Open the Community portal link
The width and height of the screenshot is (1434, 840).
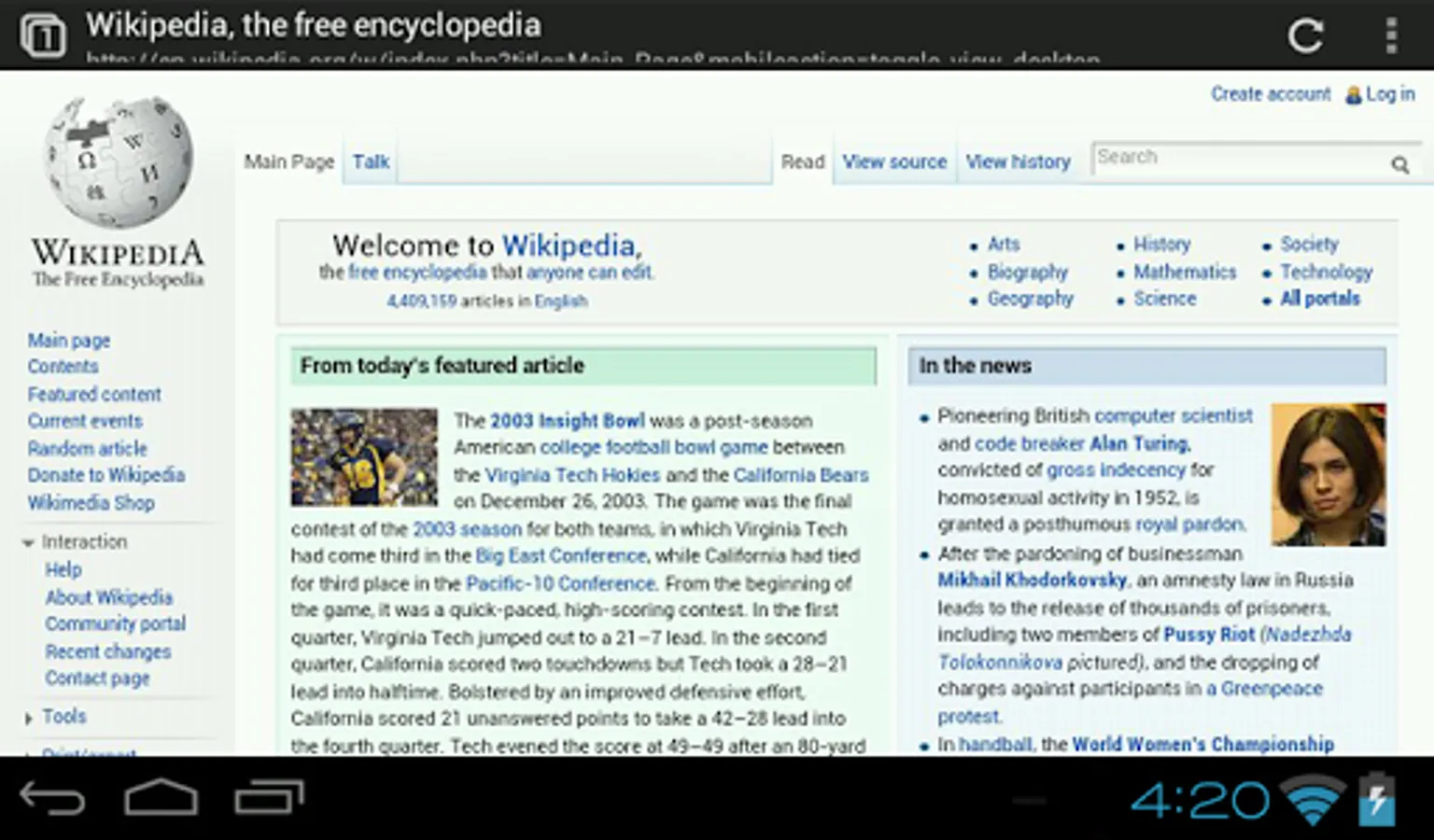[x=116, y=623]
